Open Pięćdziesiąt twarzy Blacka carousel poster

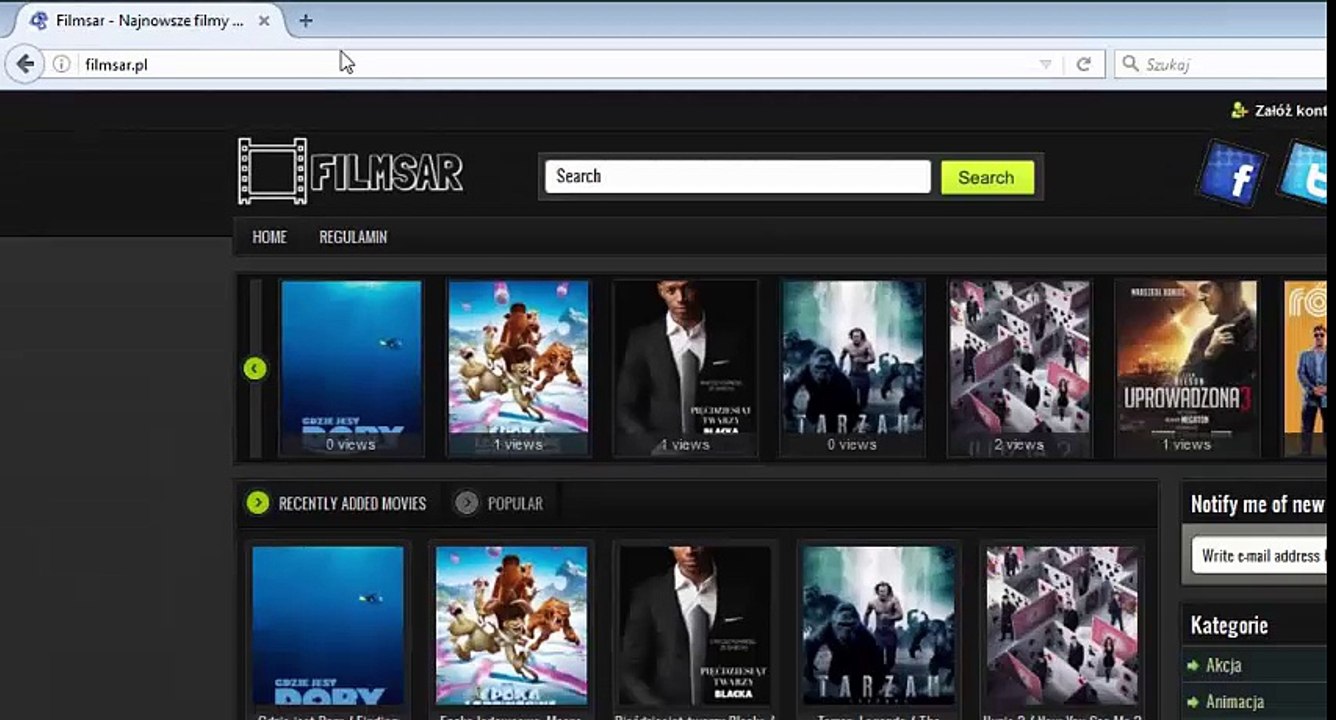(685, 368)
